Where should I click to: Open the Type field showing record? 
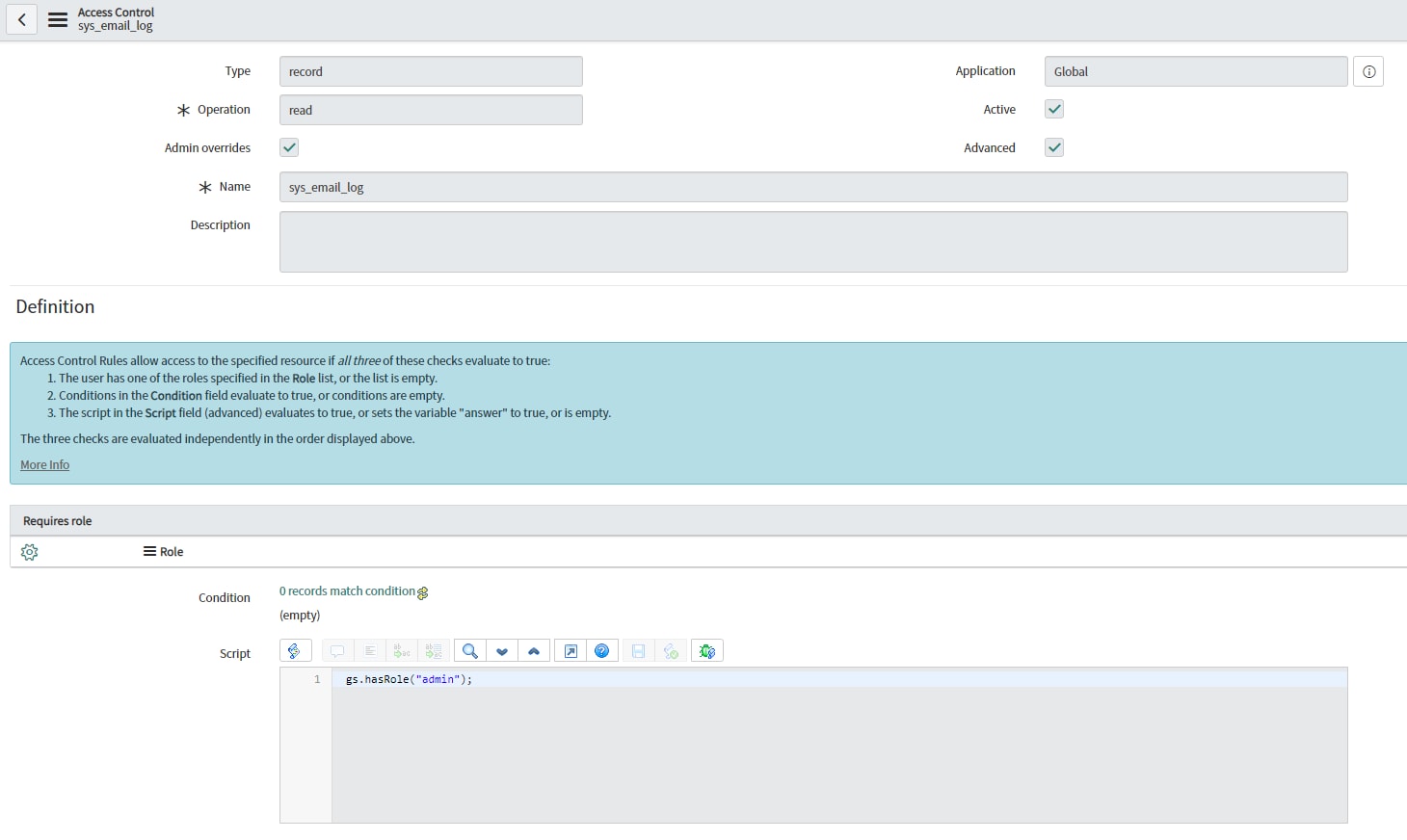[431, 71]
